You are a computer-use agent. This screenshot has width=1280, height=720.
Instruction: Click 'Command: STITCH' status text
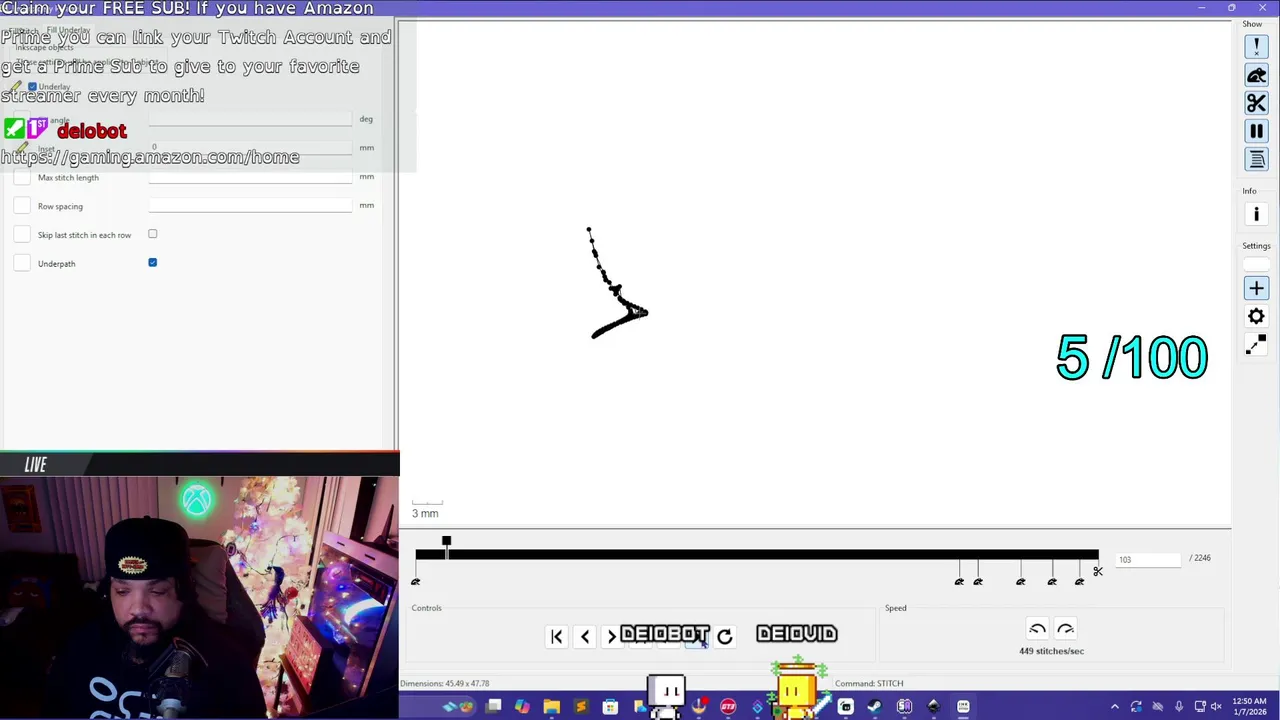click(869, 683)
